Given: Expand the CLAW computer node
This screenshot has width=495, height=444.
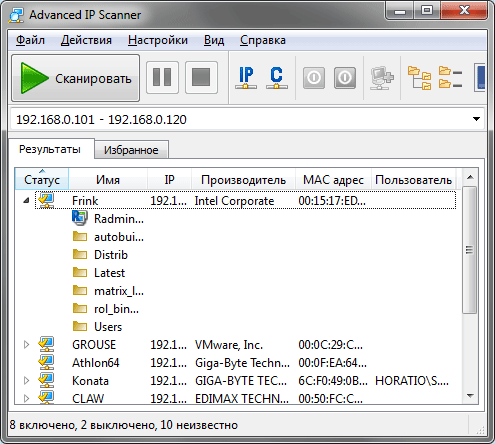Looking at the screenshot, I should (x=26, y=398).
